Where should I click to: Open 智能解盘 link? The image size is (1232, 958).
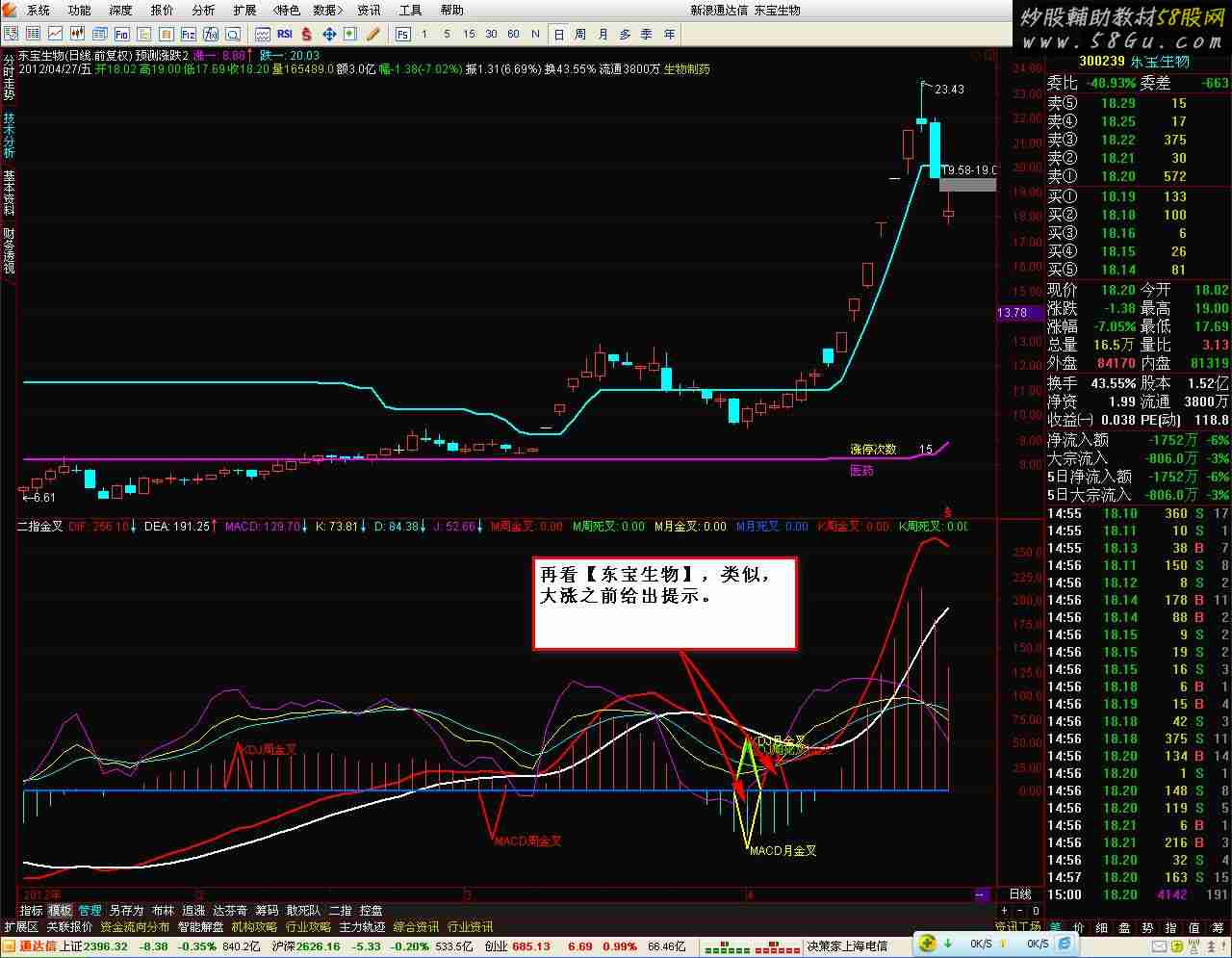pos(200,927)
